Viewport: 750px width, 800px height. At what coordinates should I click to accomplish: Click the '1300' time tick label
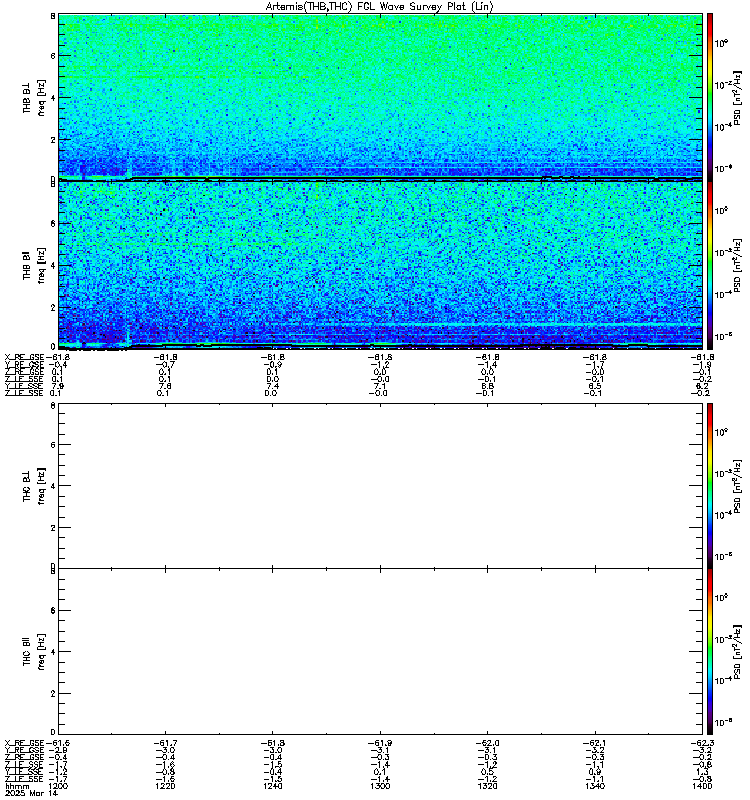coord(380,786)
